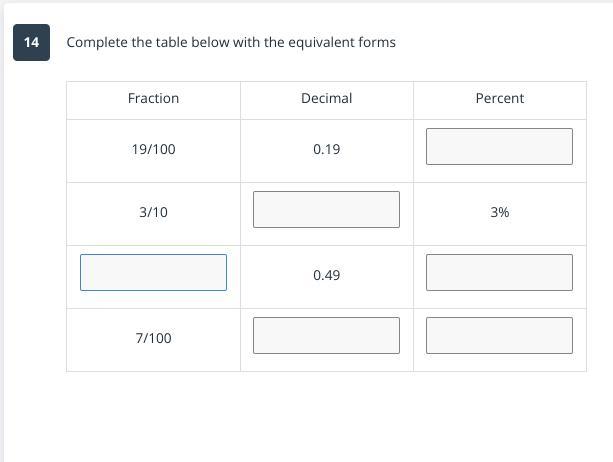Select the fraction input beside 0.49
Screen dimensions: 613x462
tap(153, 272)
